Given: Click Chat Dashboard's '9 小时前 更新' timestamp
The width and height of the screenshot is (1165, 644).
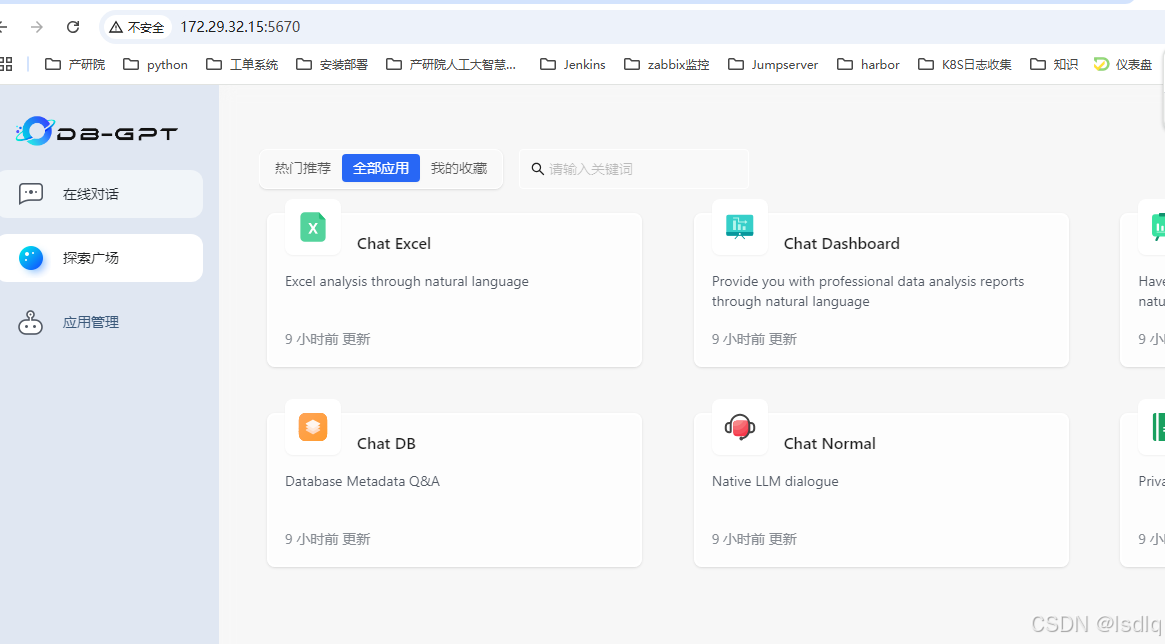Looking at the screenshot, I should coord(754,339).
